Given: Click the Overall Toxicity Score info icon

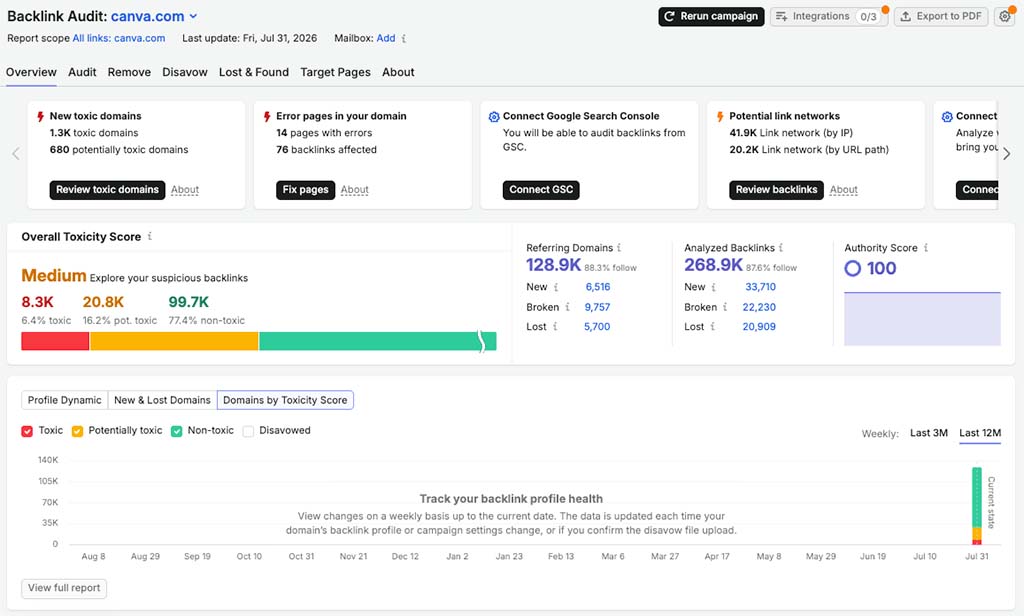Looking at the screenshot, I should click(150, 236).
